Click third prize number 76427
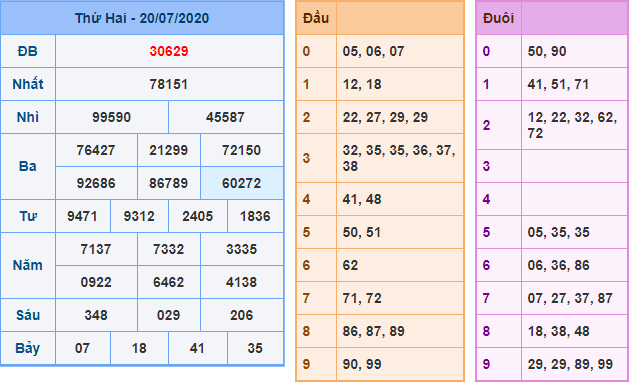 click(x=96, y=150)
